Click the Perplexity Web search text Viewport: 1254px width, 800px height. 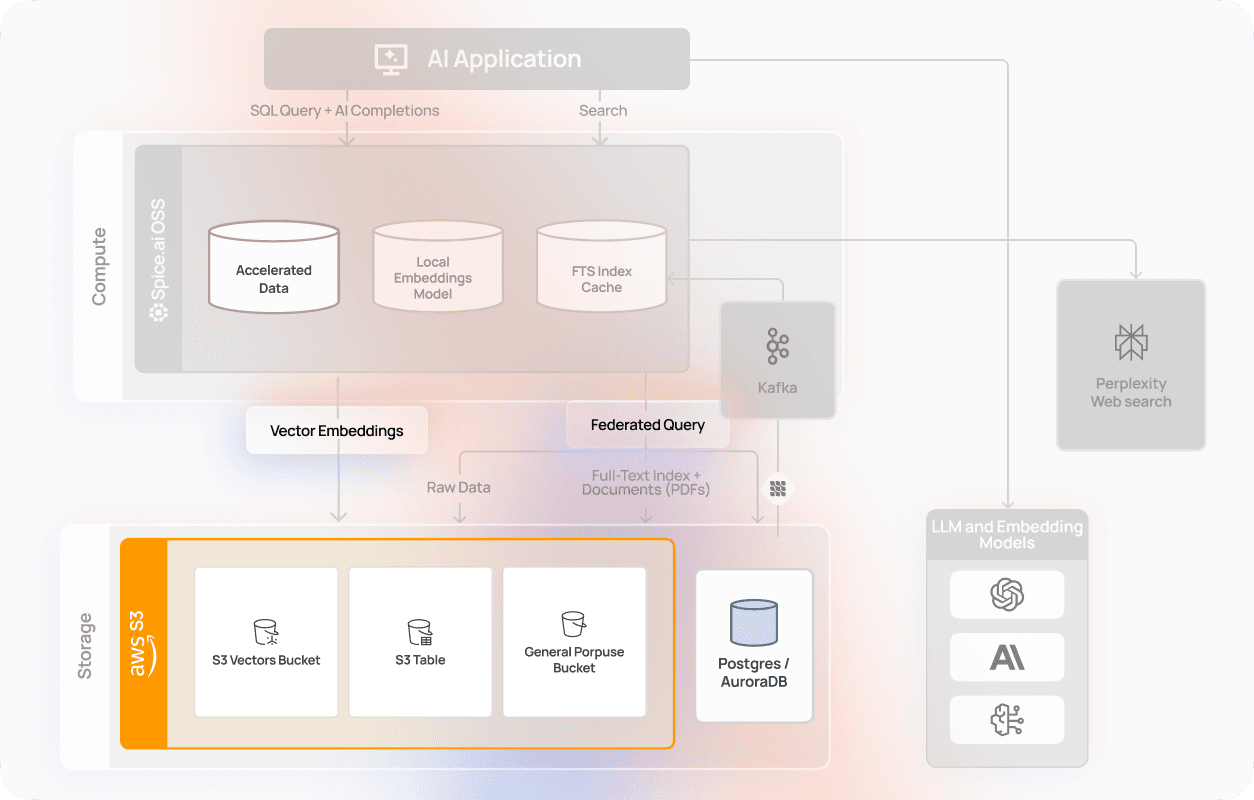pyautogui.click(x=1131, y=393)
